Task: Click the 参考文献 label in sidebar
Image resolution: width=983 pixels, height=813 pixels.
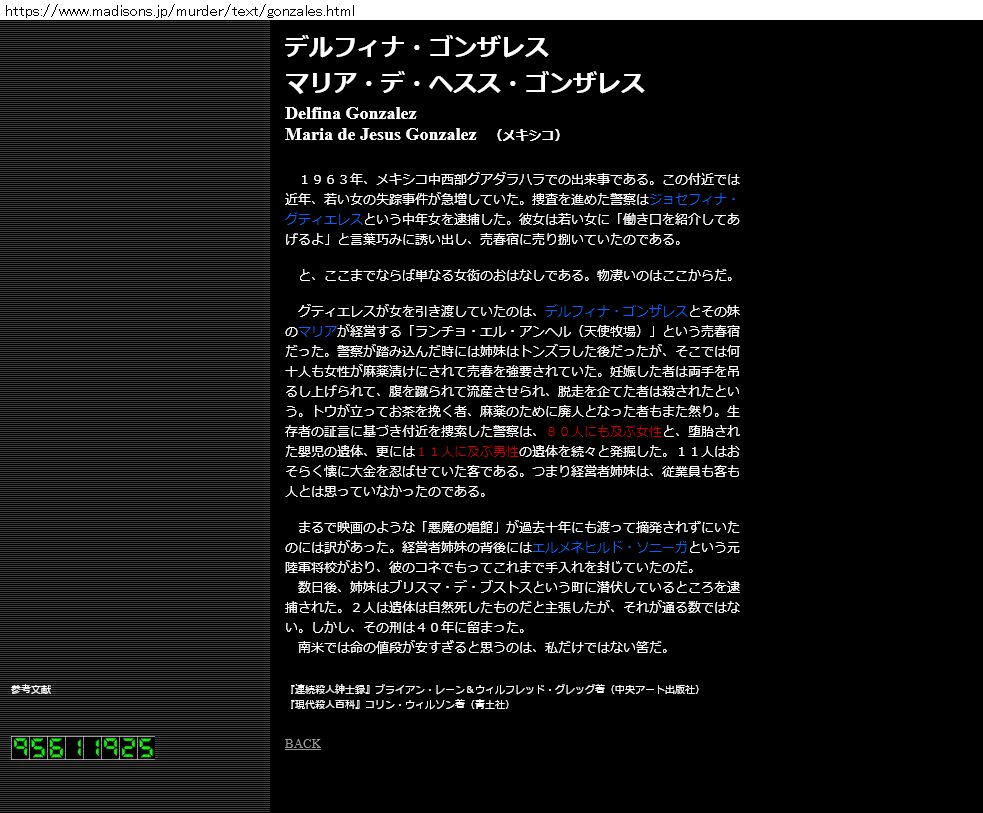Action: click(x=31, y=690)
